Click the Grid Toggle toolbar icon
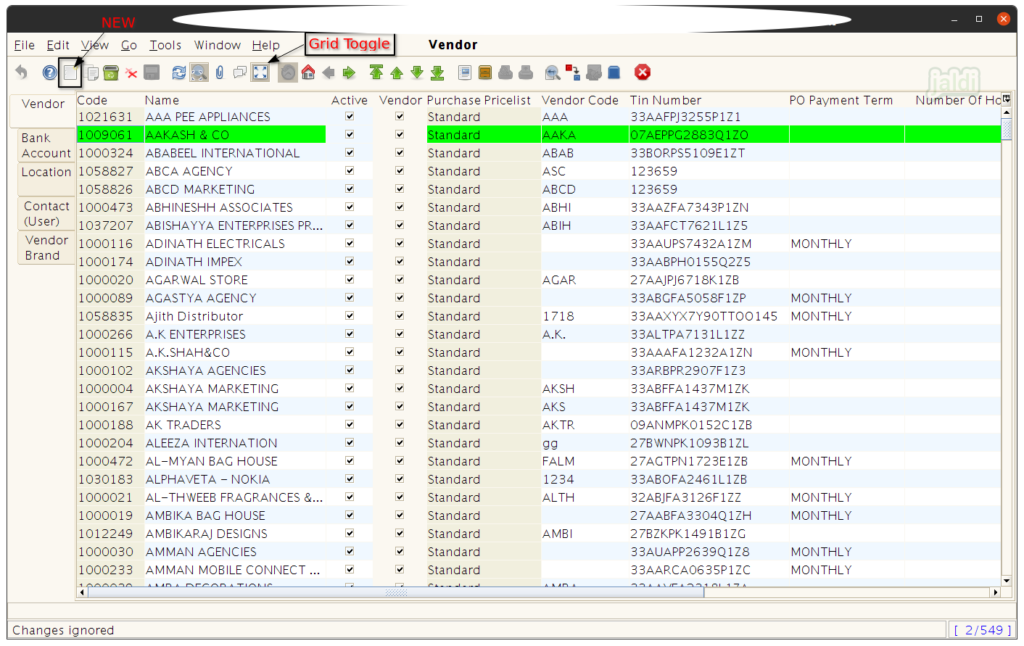 tap(260, 73)
